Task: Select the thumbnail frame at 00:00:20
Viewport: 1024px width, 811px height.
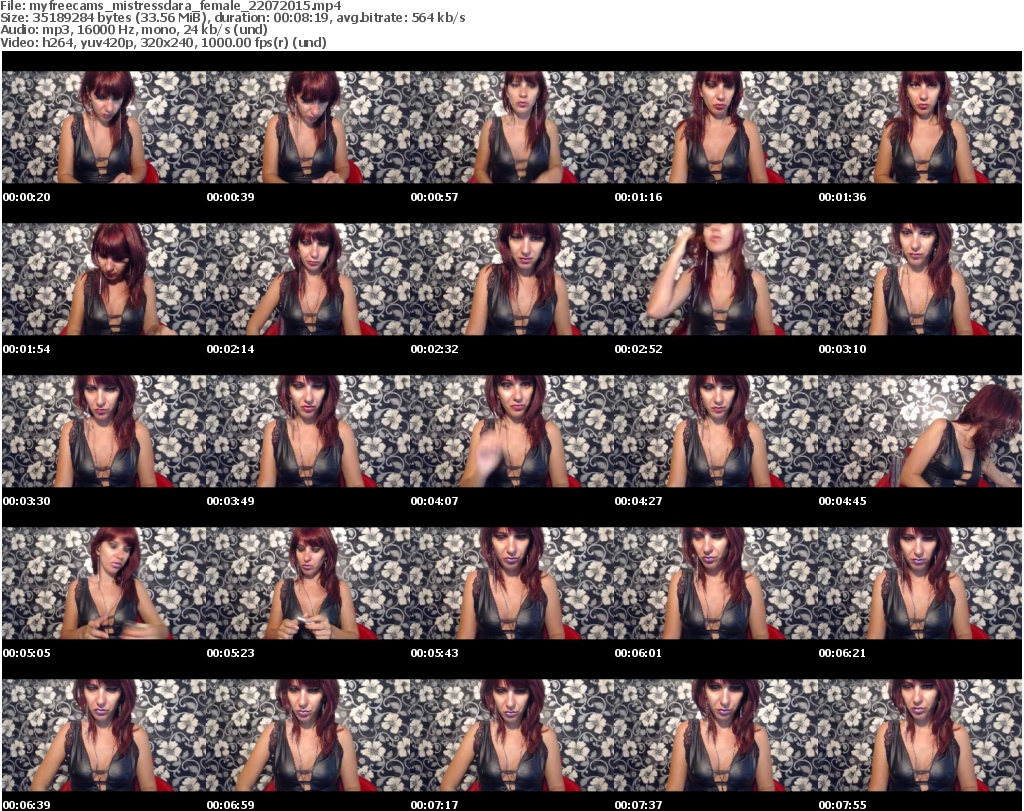Action: pos(104,127)
